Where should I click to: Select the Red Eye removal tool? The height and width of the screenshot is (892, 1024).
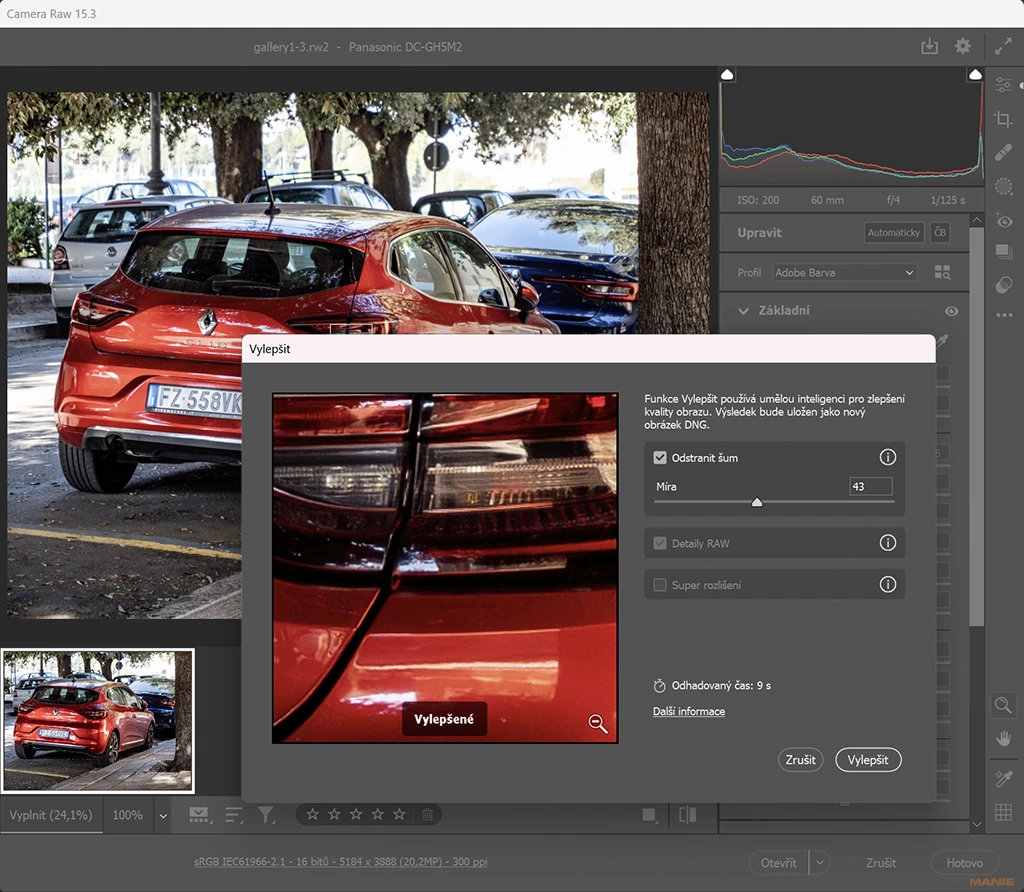pos(1003,220)
